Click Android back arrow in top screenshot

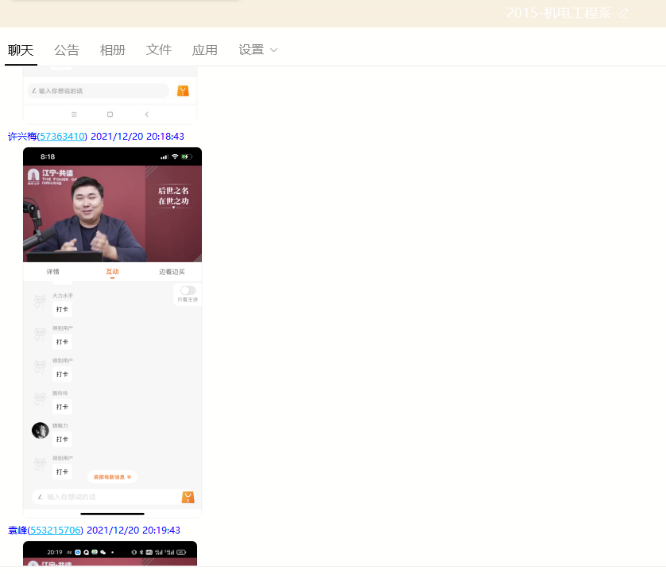[x=147, y=114]
